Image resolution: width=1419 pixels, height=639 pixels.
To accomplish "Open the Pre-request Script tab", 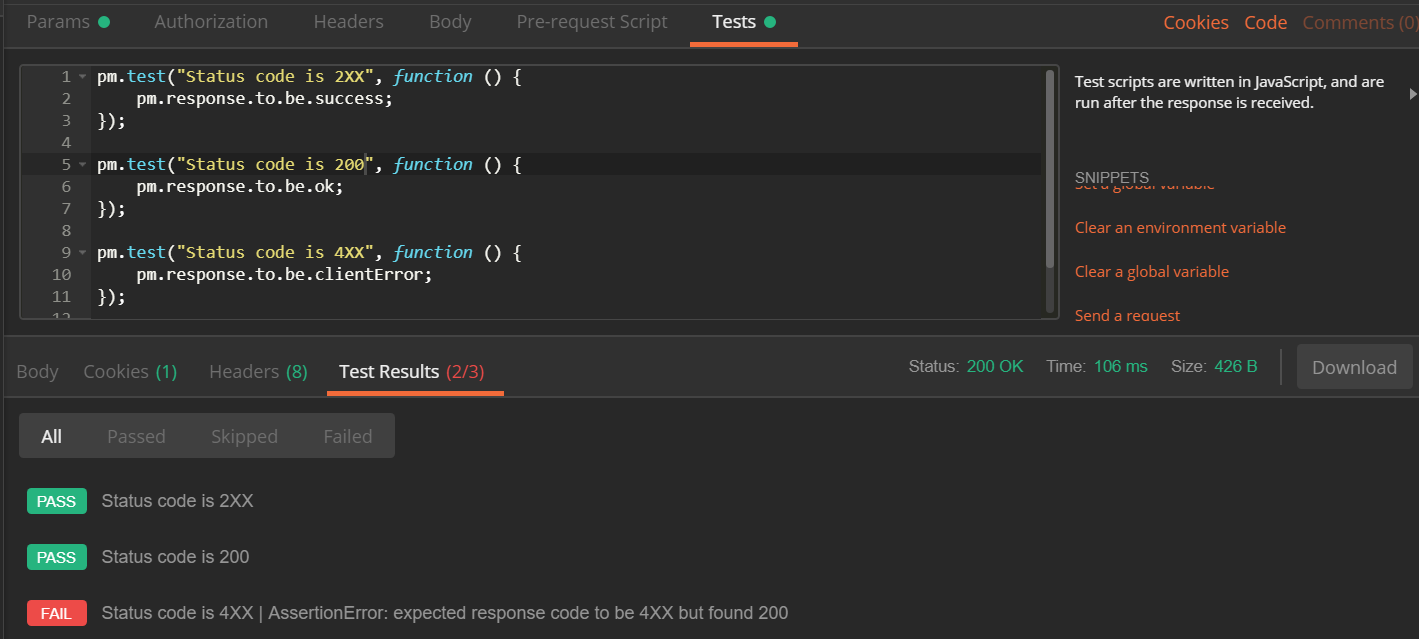I will click(592, 22).
